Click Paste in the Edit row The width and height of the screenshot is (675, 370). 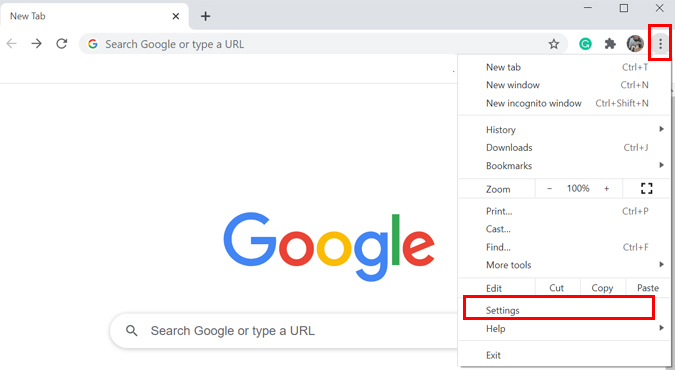point(648,288)
